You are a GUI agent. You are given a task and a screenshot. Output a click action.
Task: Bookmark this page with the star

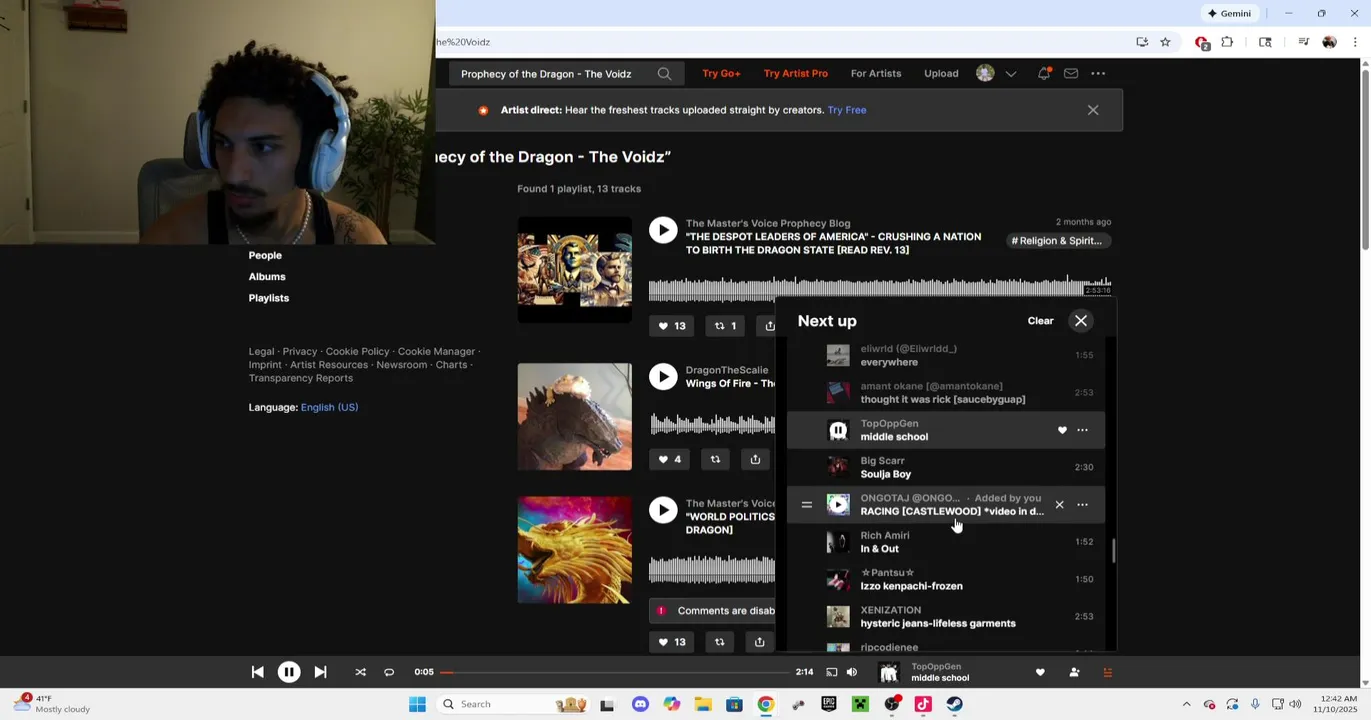1165,42
